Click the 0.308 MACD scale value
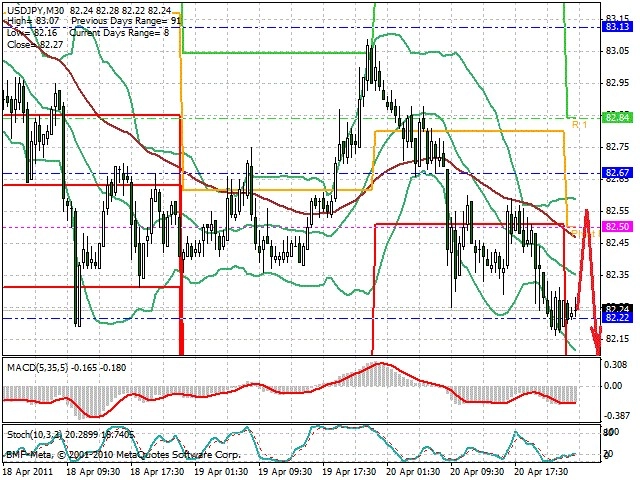640x480 pixels. tap(616, 364)
